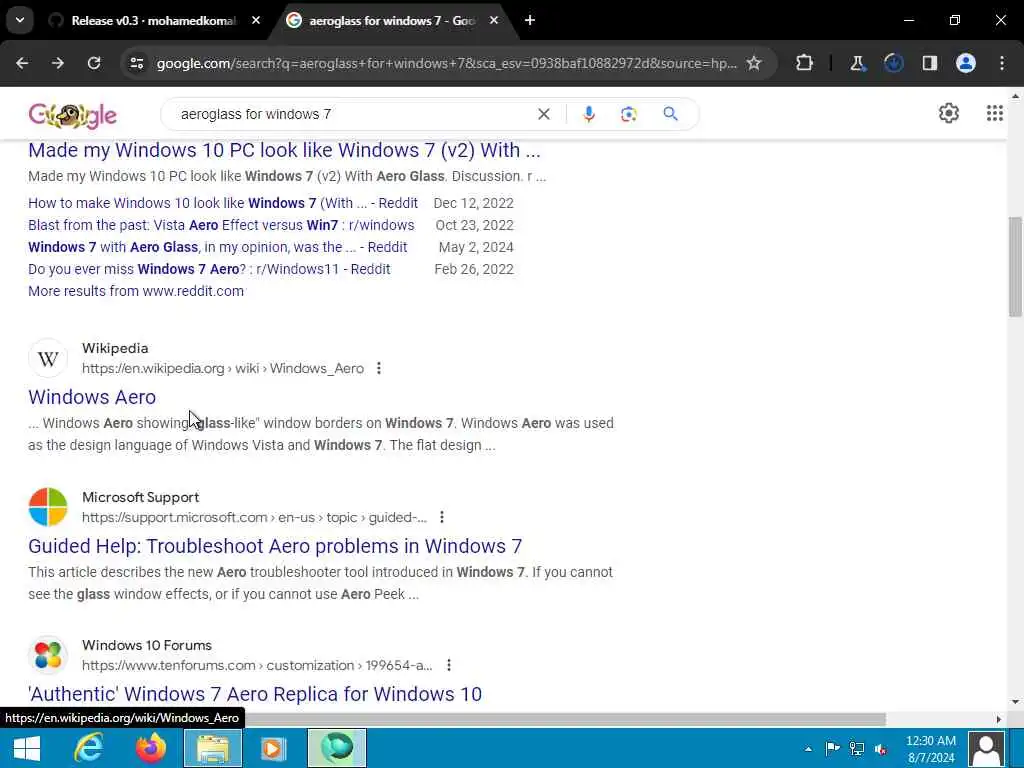Open more options for Microsoft Support result
1024x768 pixels.
click(442, 517)
